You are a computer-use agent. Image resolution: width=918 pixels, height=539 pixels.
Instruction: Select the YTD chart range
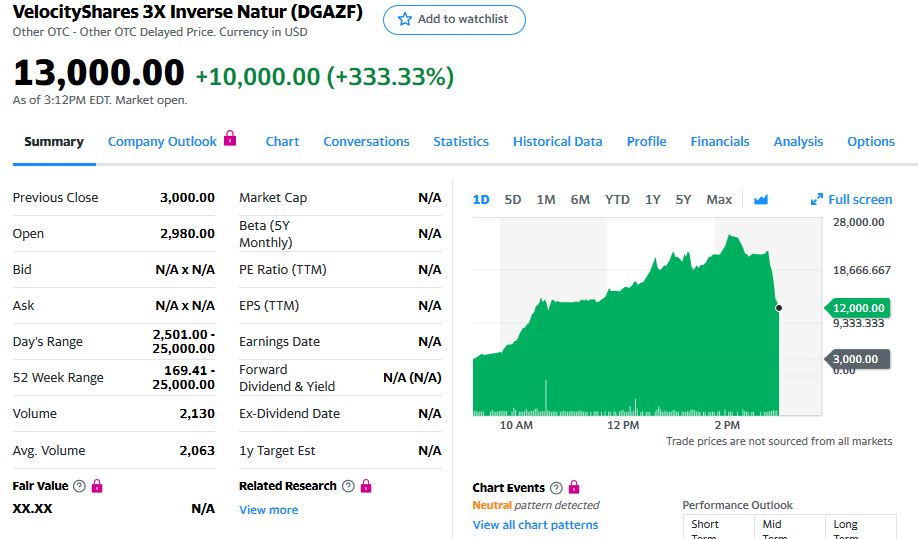(x=617, y=200)
